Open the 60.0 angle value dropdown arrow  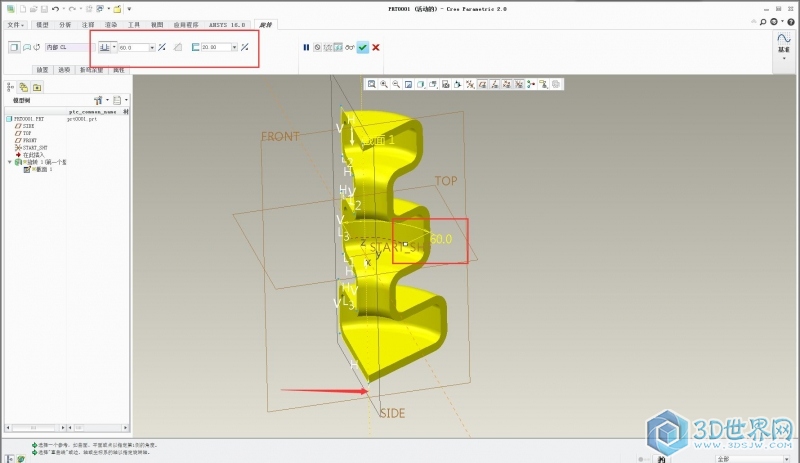pos(152,47)
